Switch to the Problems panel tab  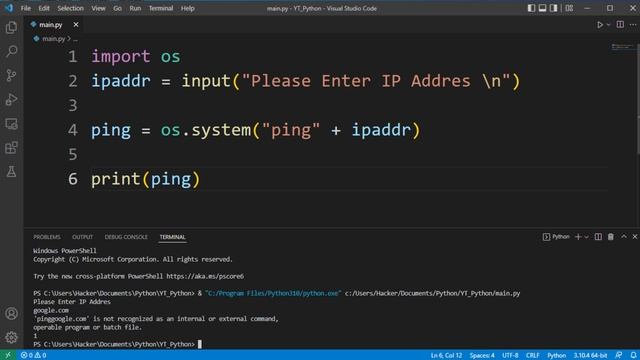point(47,237)
